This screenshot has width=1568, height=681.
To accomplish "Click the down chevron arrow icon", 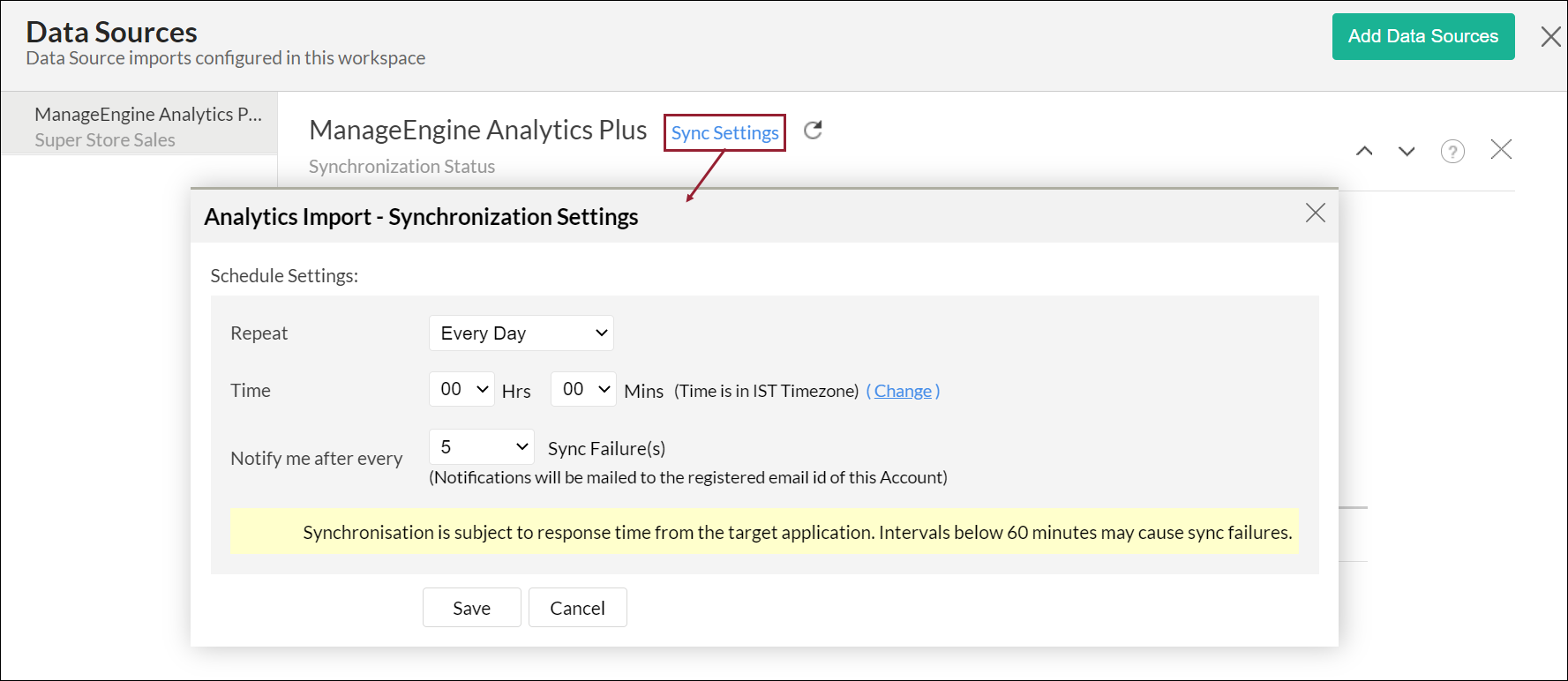I will point(1407,151).
